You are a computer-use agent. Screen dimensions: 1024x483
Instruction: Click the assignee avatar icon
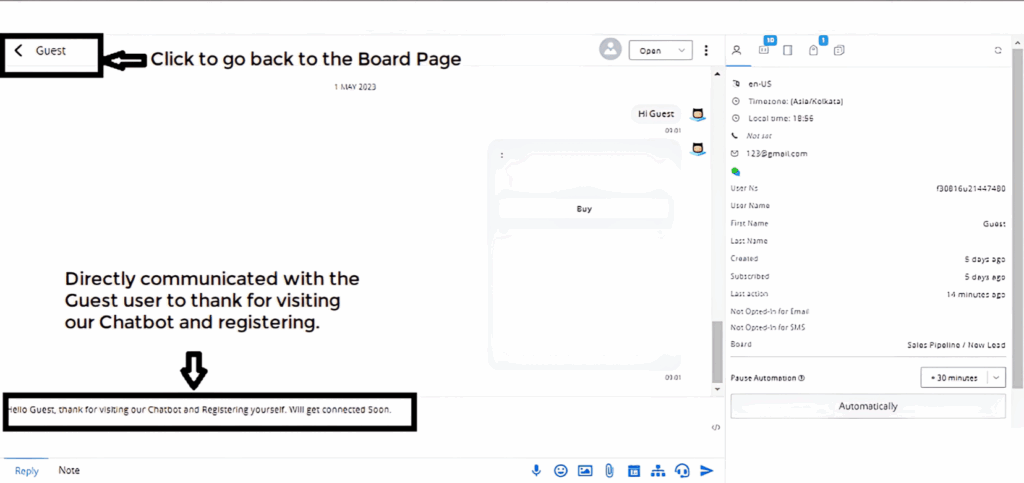610,50
